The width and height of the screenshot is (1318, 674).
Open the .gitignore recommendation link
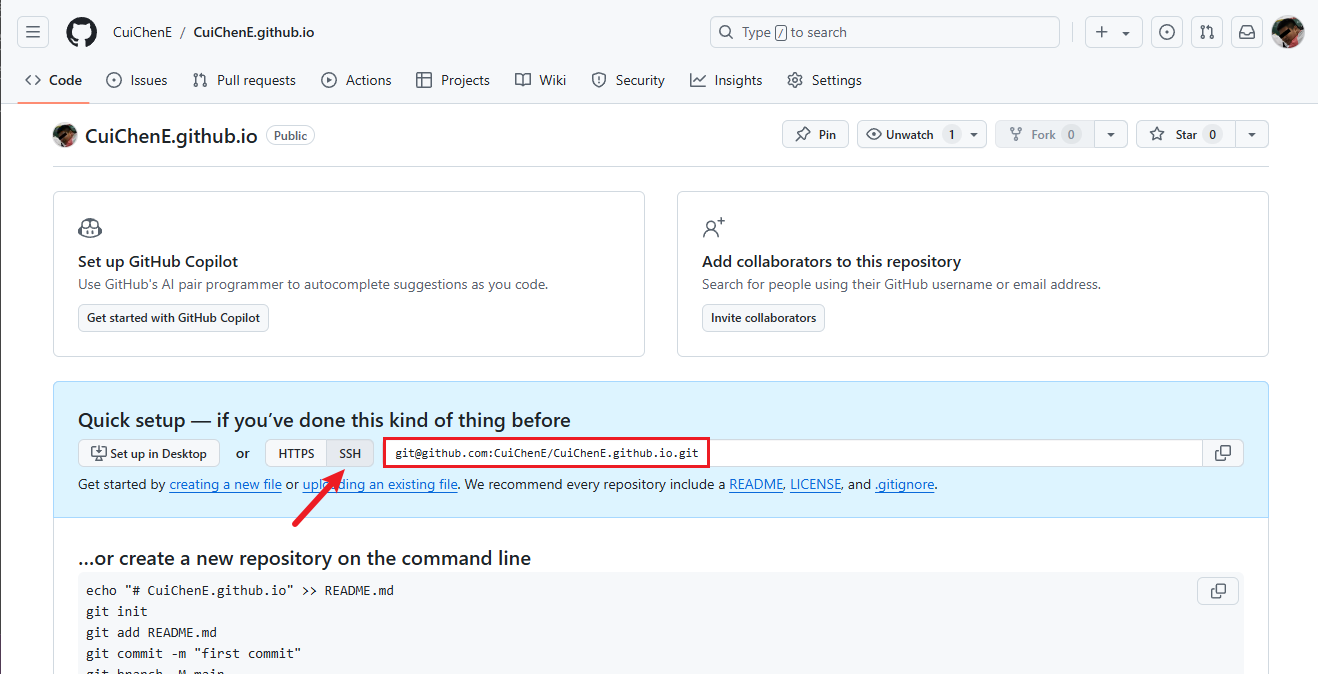click(905, 484)
